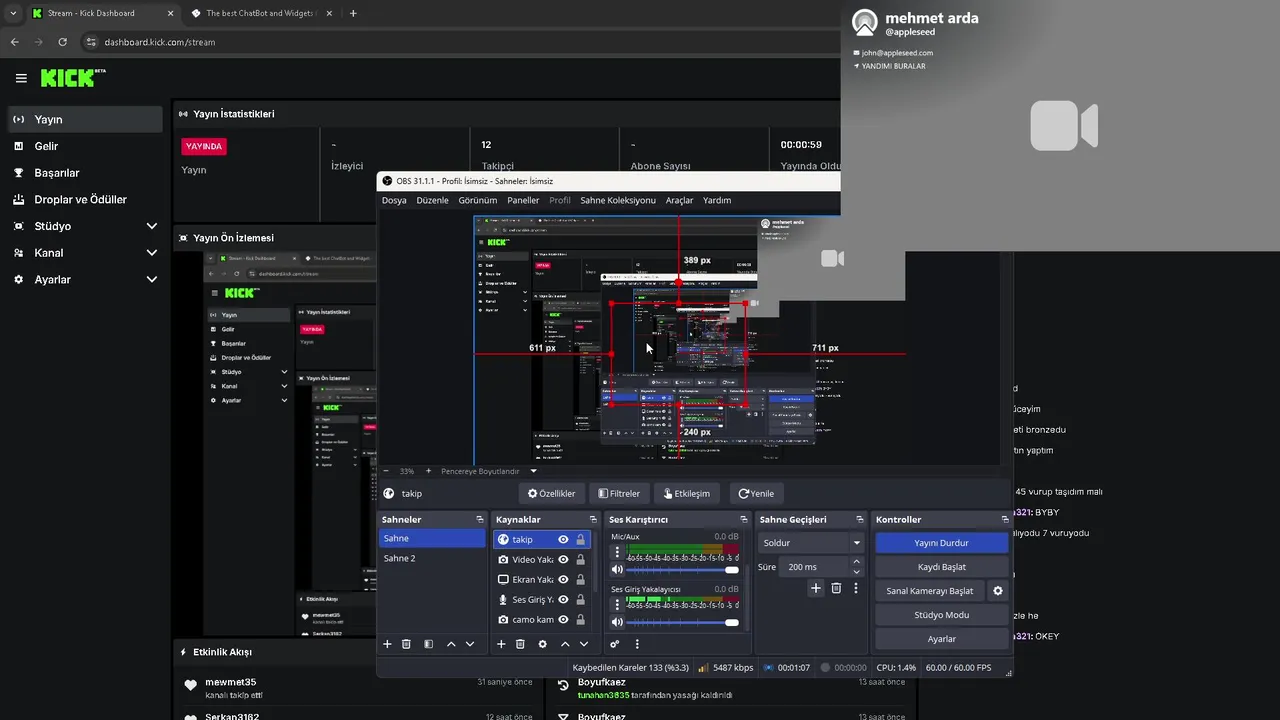Toggle lock on camo kam source

[580, 619]
